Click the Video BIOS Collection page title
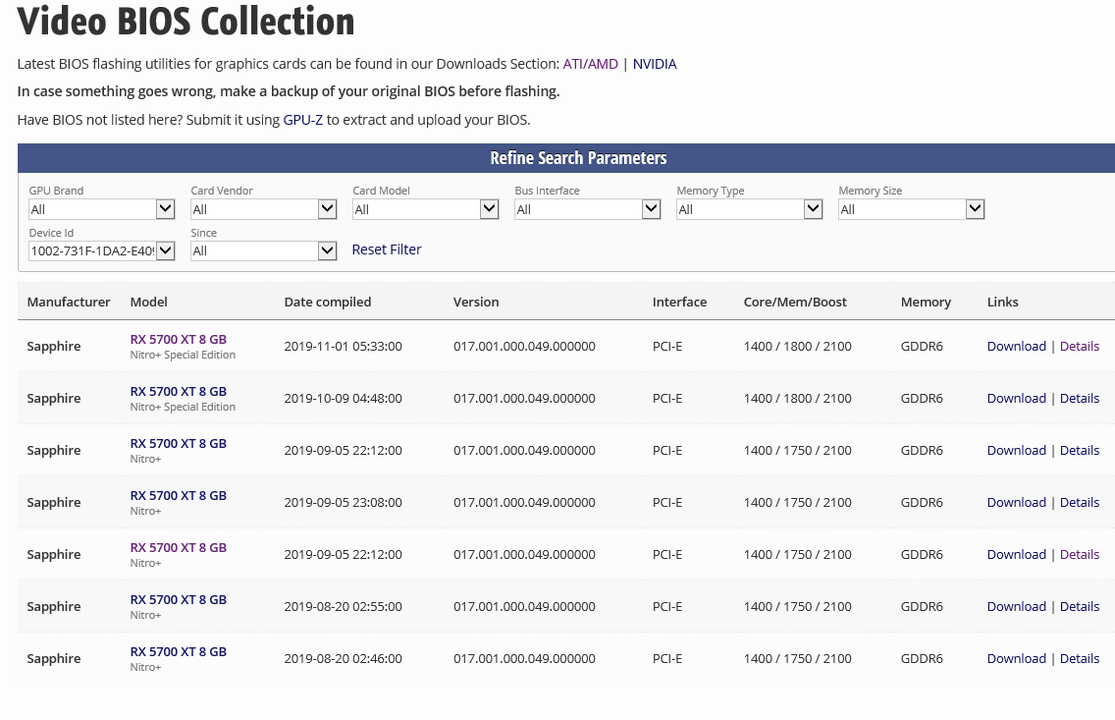Screen dimensions: 1115x720 [186, 21]
